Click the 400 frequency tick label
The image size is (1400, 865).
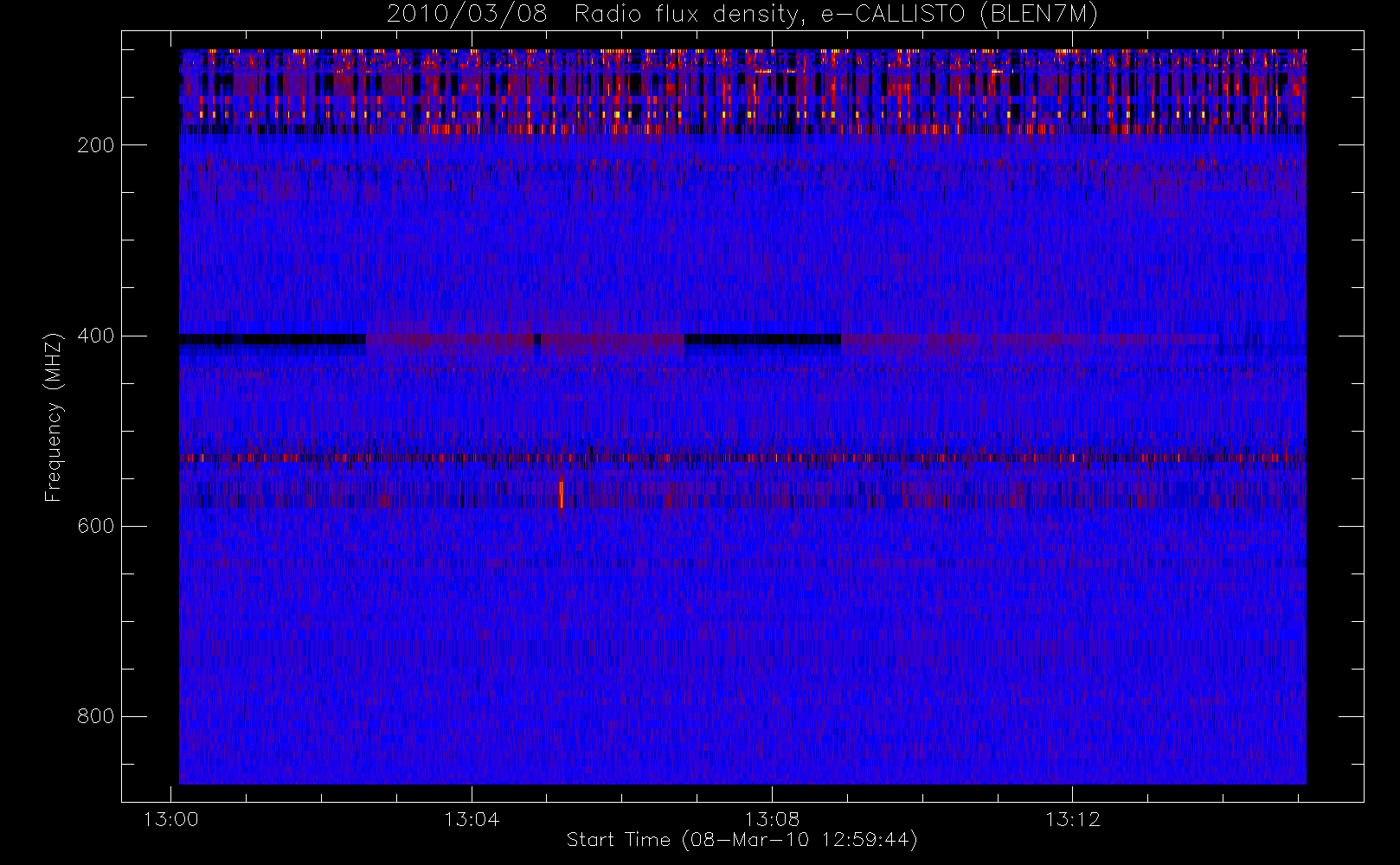[96, 336]
